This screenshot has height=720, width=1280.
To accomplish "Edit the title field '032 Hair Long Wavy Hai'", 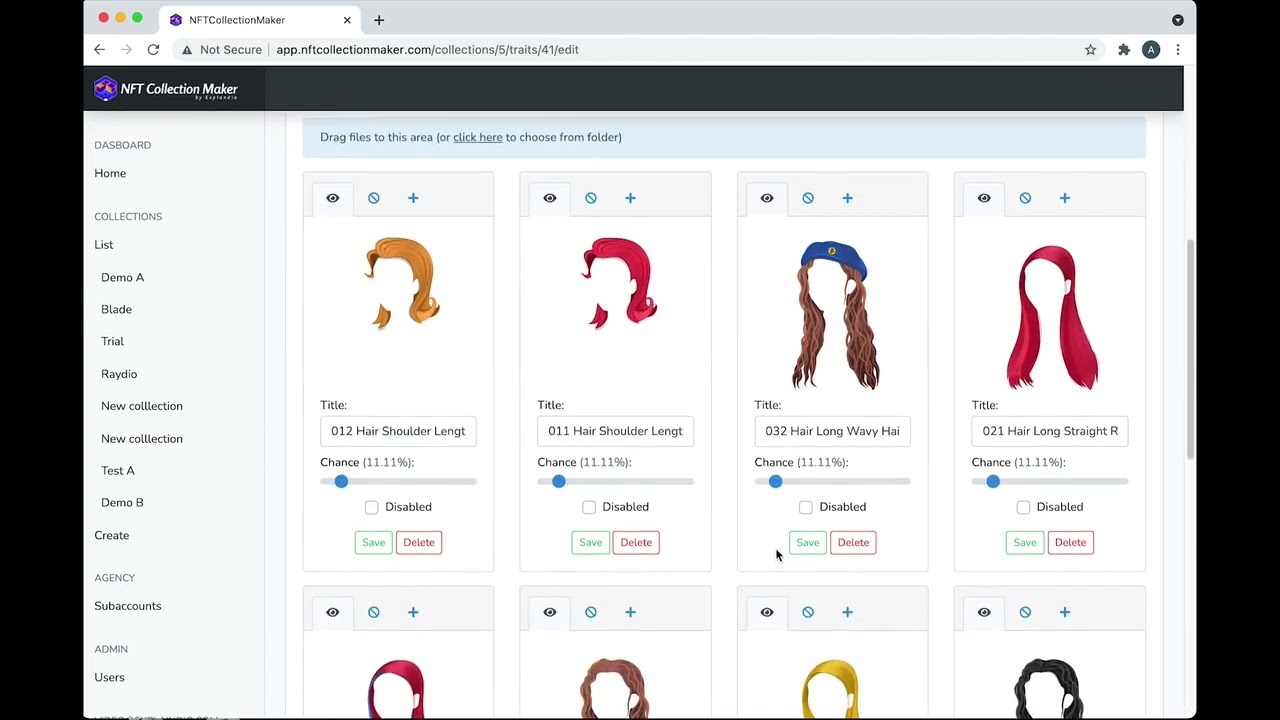I will (x=832, y=431).
